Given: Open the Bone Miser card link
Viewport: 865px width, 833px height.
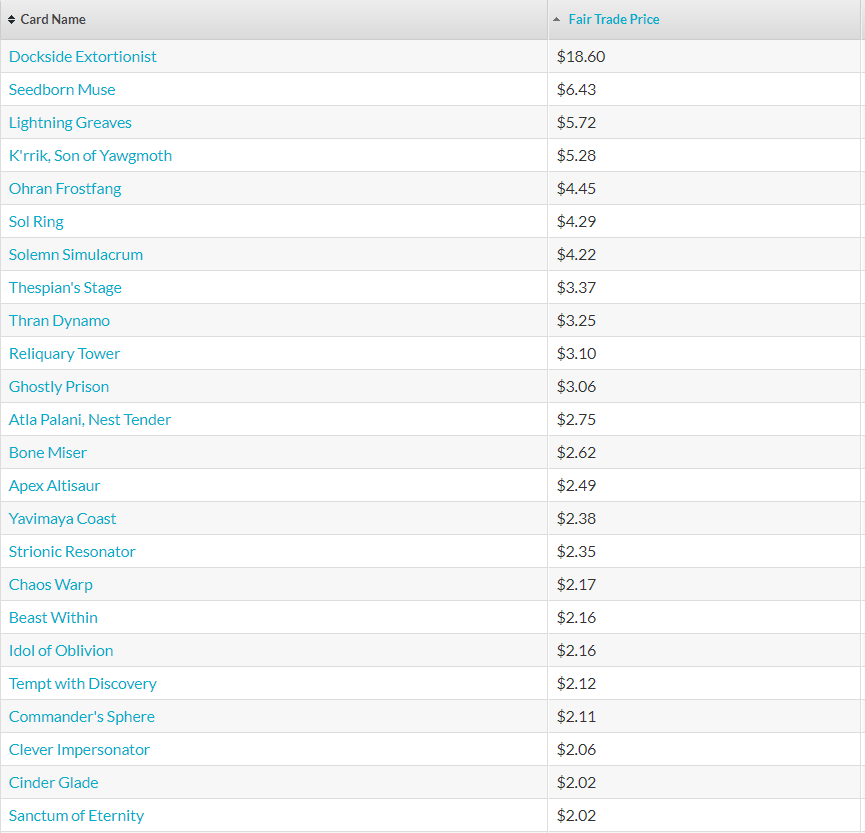Looking at the screenshot, I should [47, 452].
